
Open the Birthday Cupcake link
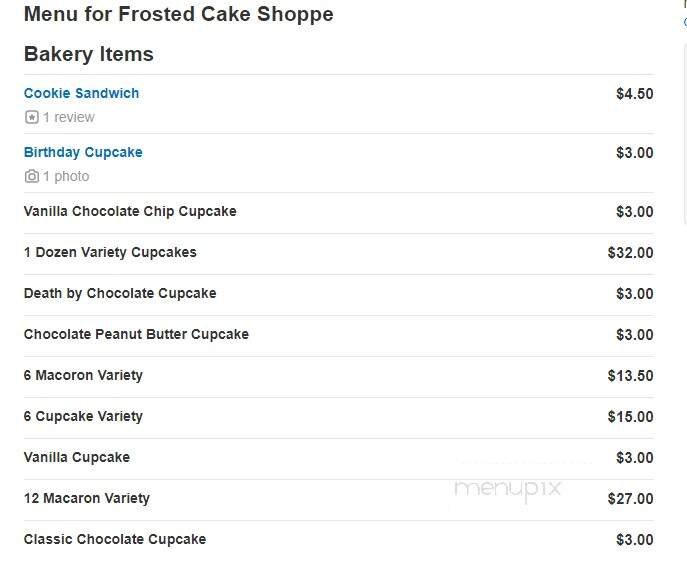(x=83, y=152)
